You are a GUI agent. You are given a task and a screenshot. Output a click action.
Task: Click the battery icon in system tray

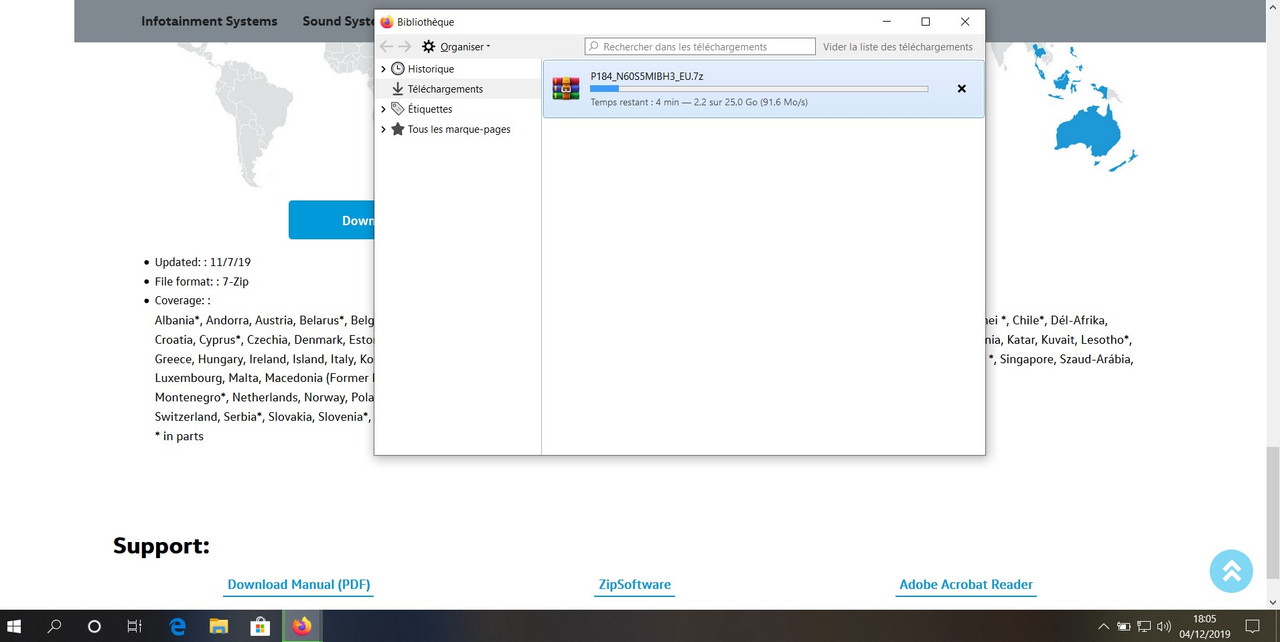[1124, 626]
